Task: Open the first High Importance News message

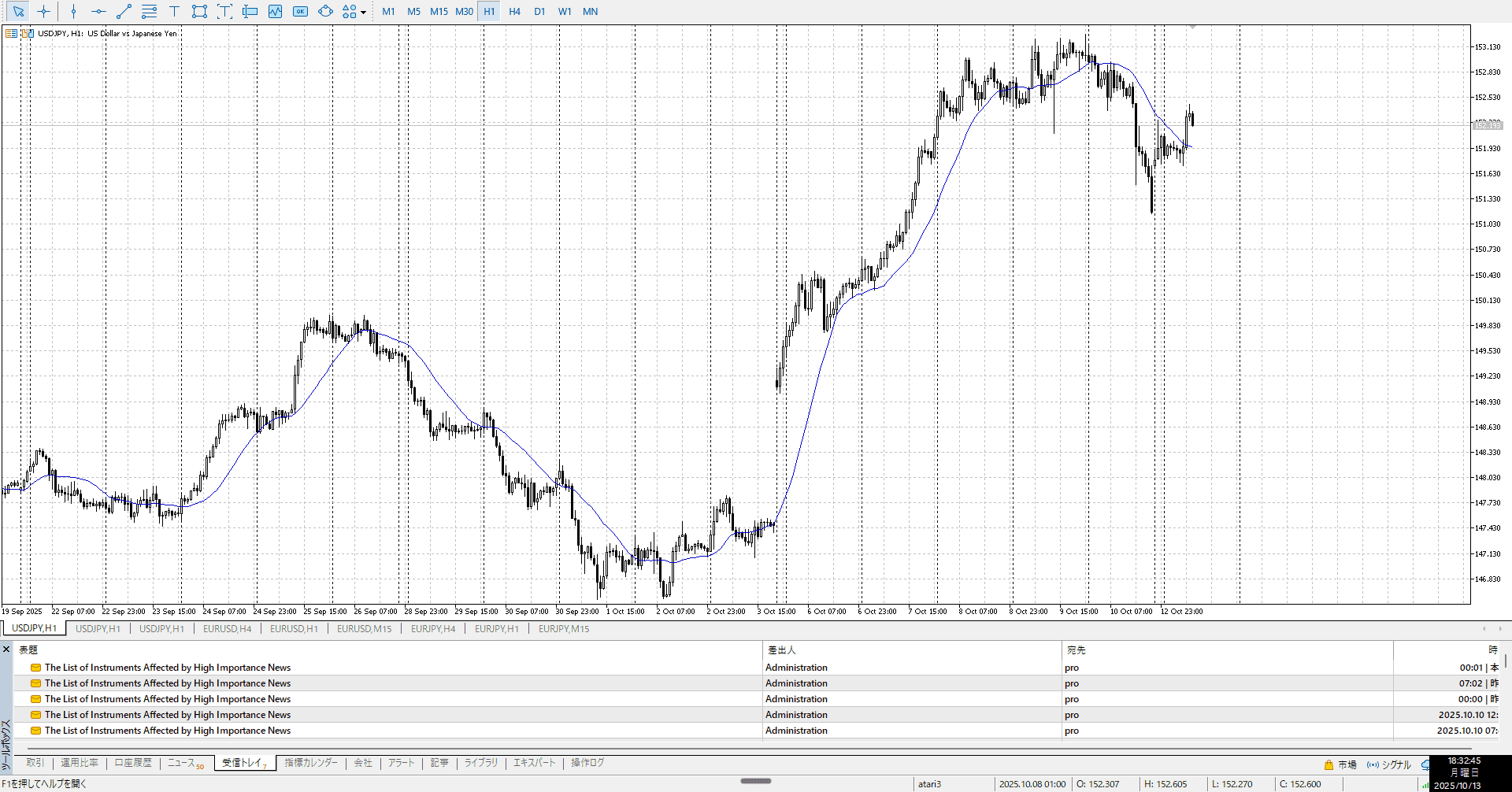Action: coord(167,668)
